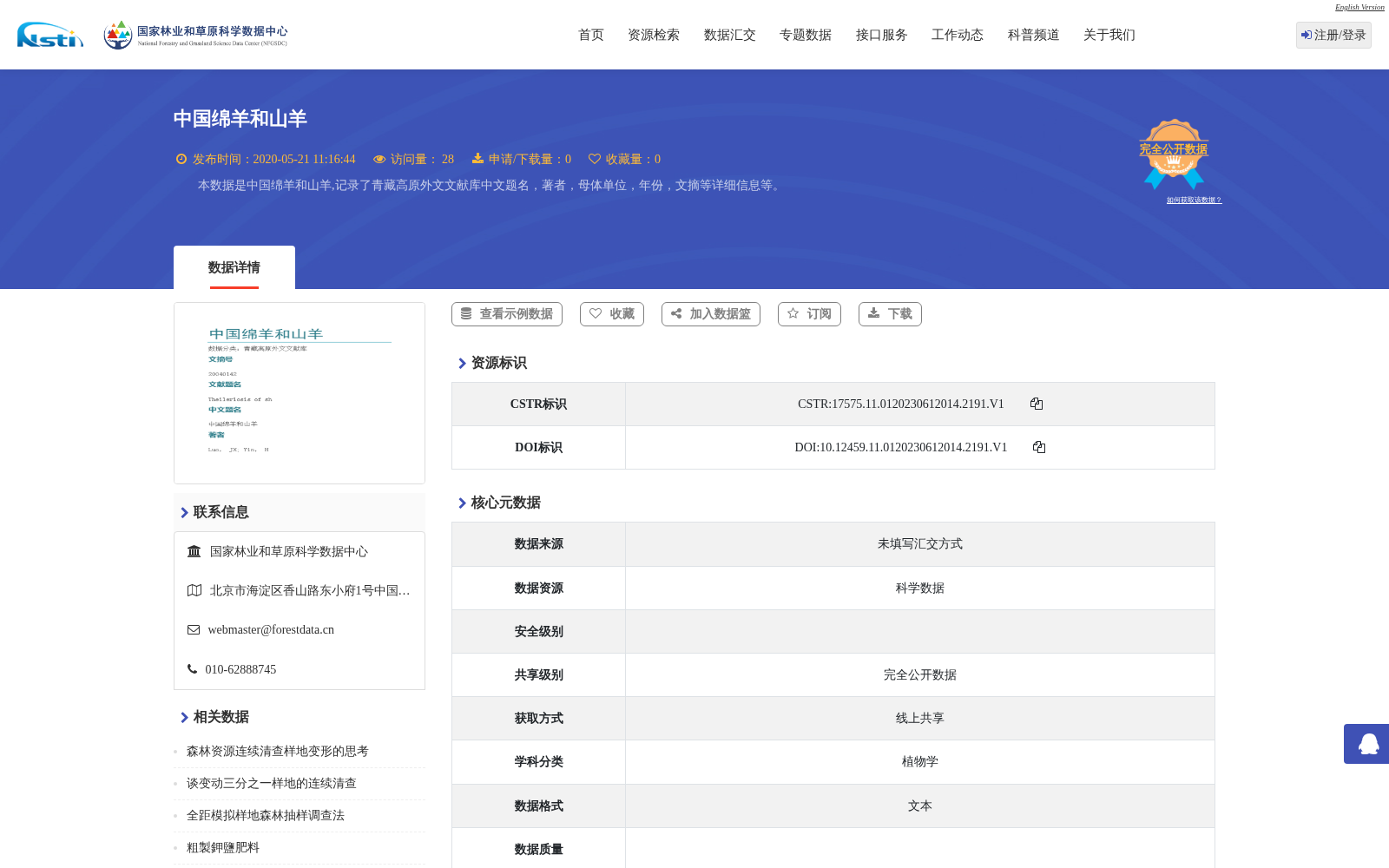Screen dimensions: 1389x868
Task: Click the 完全公开数据 table cell
Action: (920, 675)
